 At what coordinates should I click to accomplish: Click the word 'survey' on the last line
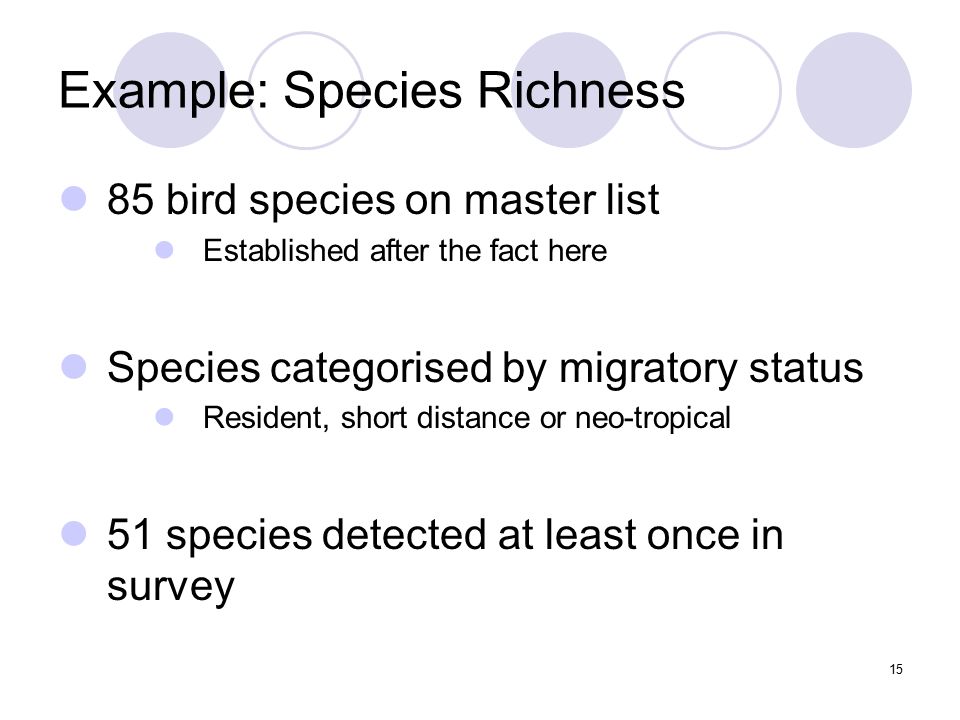tap(171, 587)
